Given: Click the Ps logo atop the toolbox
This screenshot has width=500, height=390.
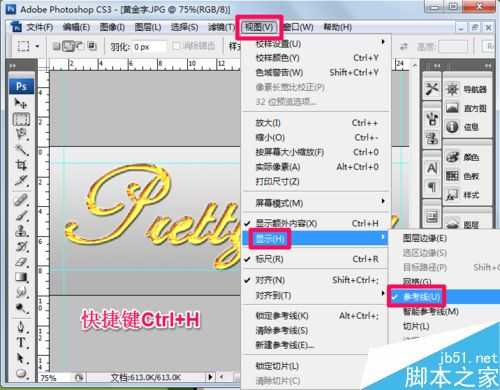Looking at the screenshot, I should 21,86.
